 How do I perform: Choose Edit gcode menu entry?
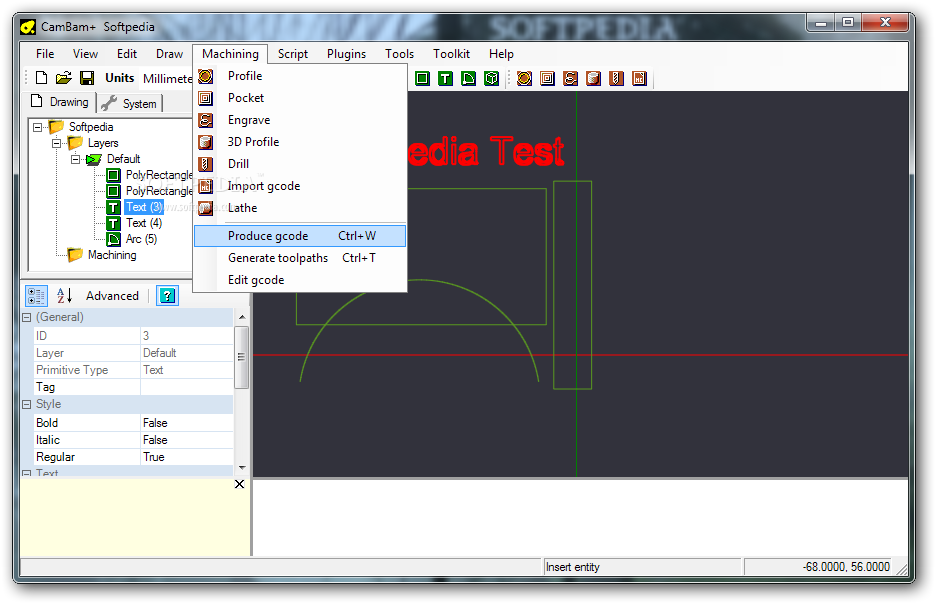300,280
